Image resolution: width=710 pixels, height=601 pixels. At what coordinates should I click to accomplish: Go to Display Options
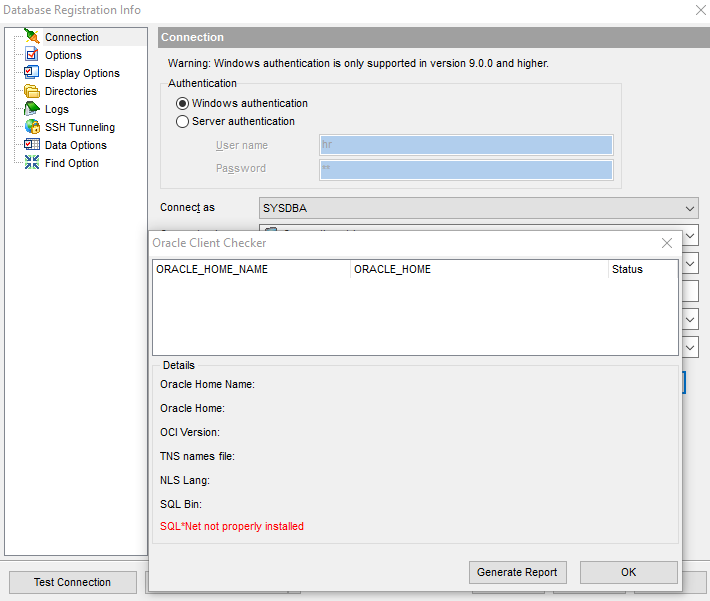pos(82,73)
